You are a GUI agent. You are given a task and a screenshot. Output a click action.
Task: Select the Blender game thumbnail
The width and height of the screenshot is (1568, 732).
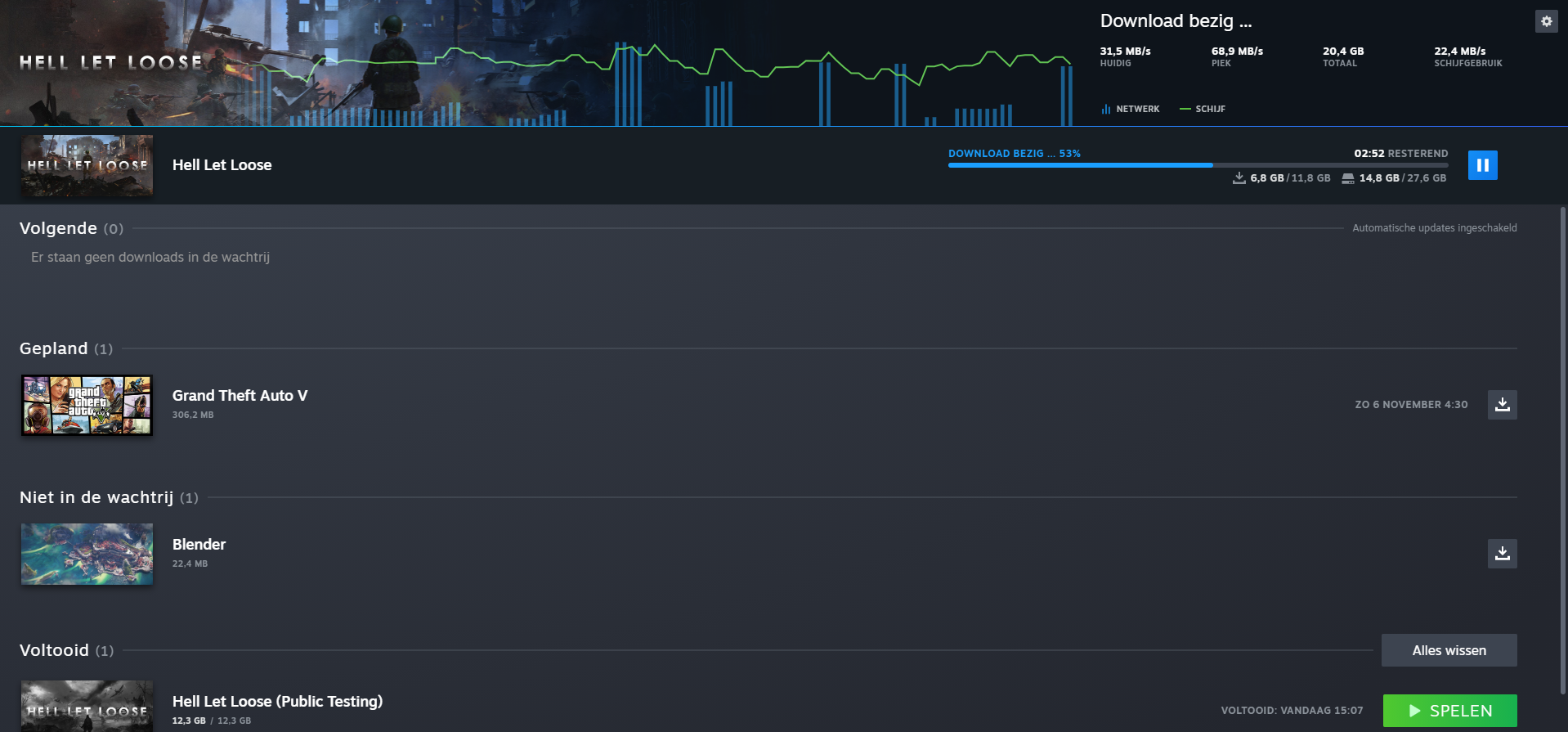tap(87, 554)
